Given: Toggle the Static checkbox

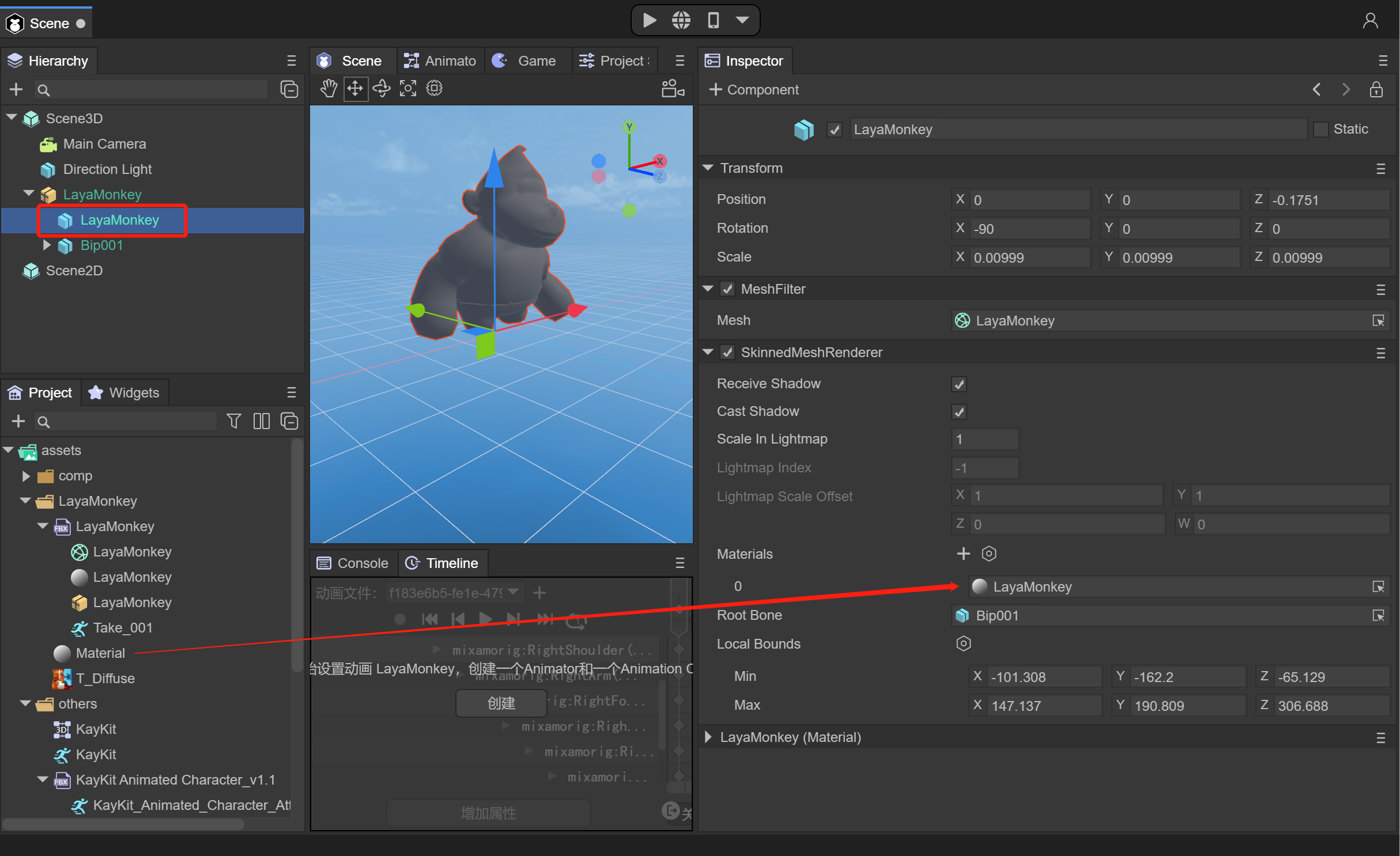Looking at the screenshot, I should pos(1320,130).
